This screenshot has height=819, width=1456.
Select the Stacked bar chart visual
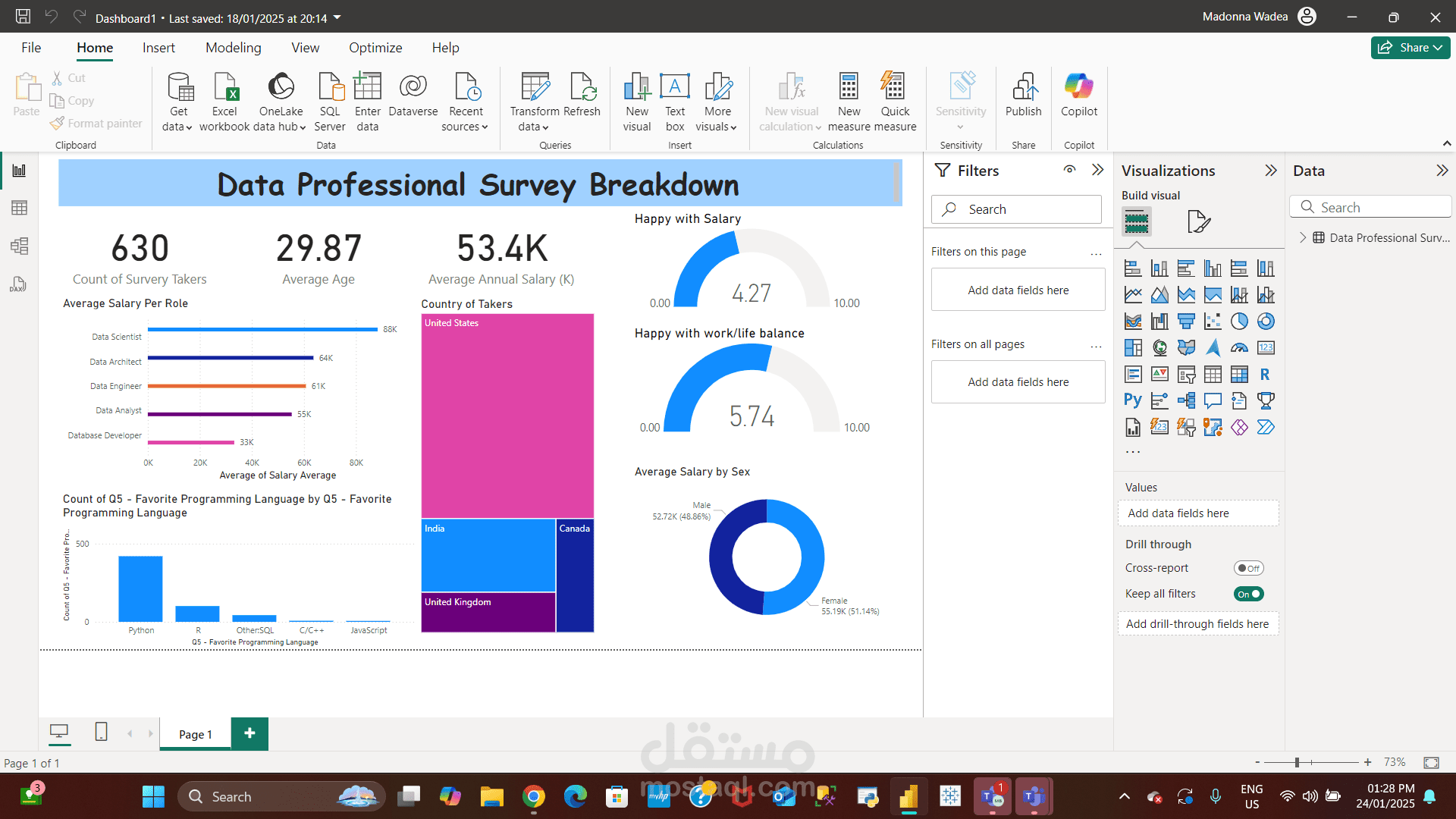[x=1133, y=268]
